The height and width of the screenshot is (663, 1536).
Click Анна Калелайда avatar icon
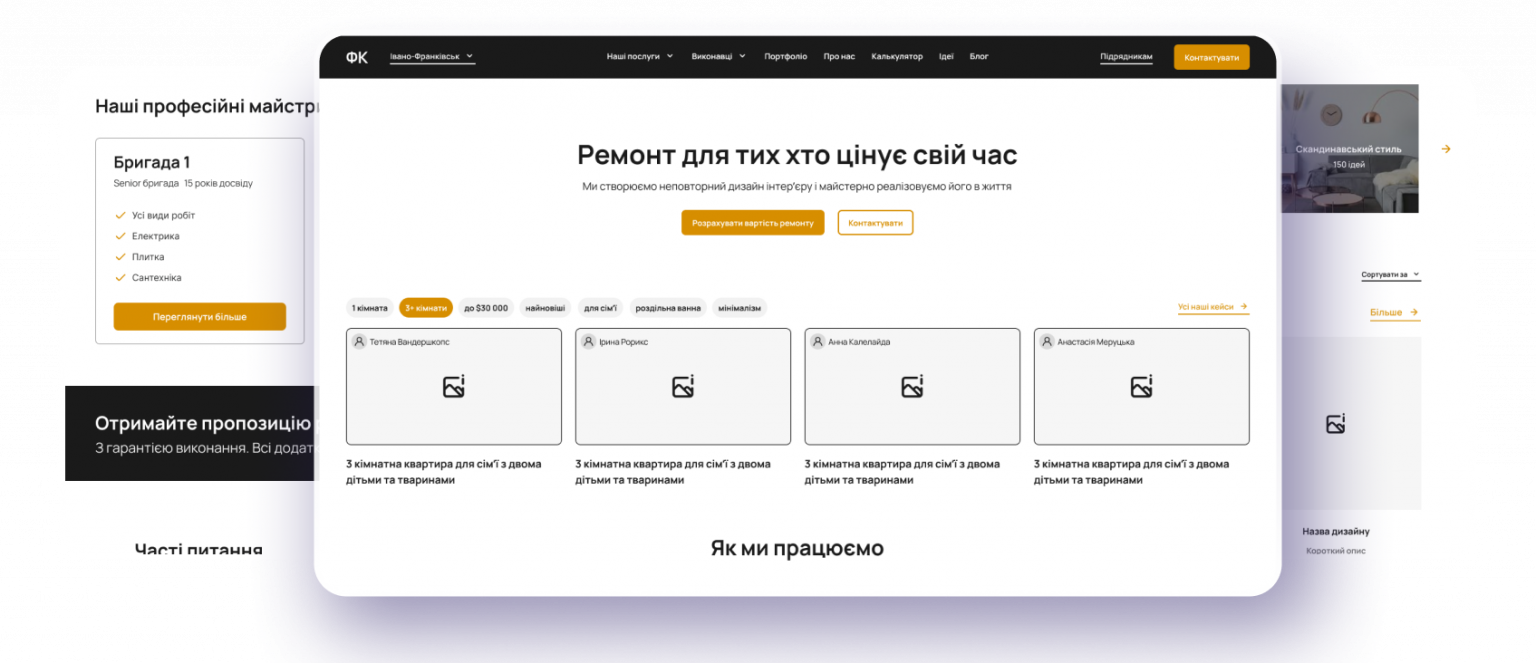pos(817,342)
